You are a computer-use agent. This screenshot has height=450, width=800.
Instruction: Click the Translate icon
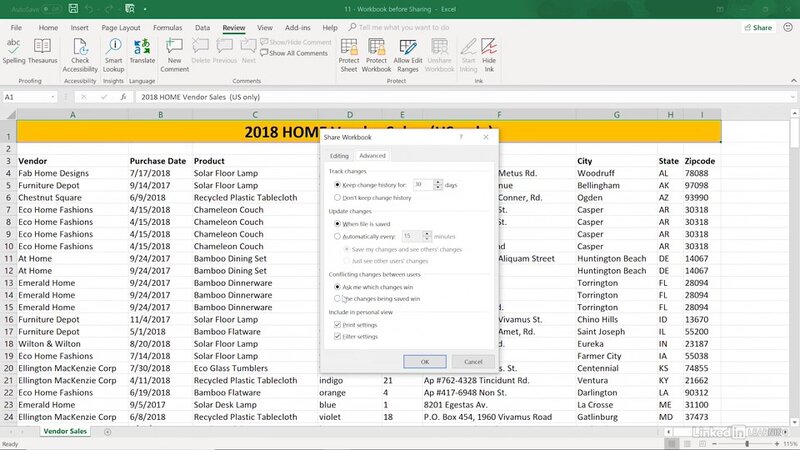(142, 51)
